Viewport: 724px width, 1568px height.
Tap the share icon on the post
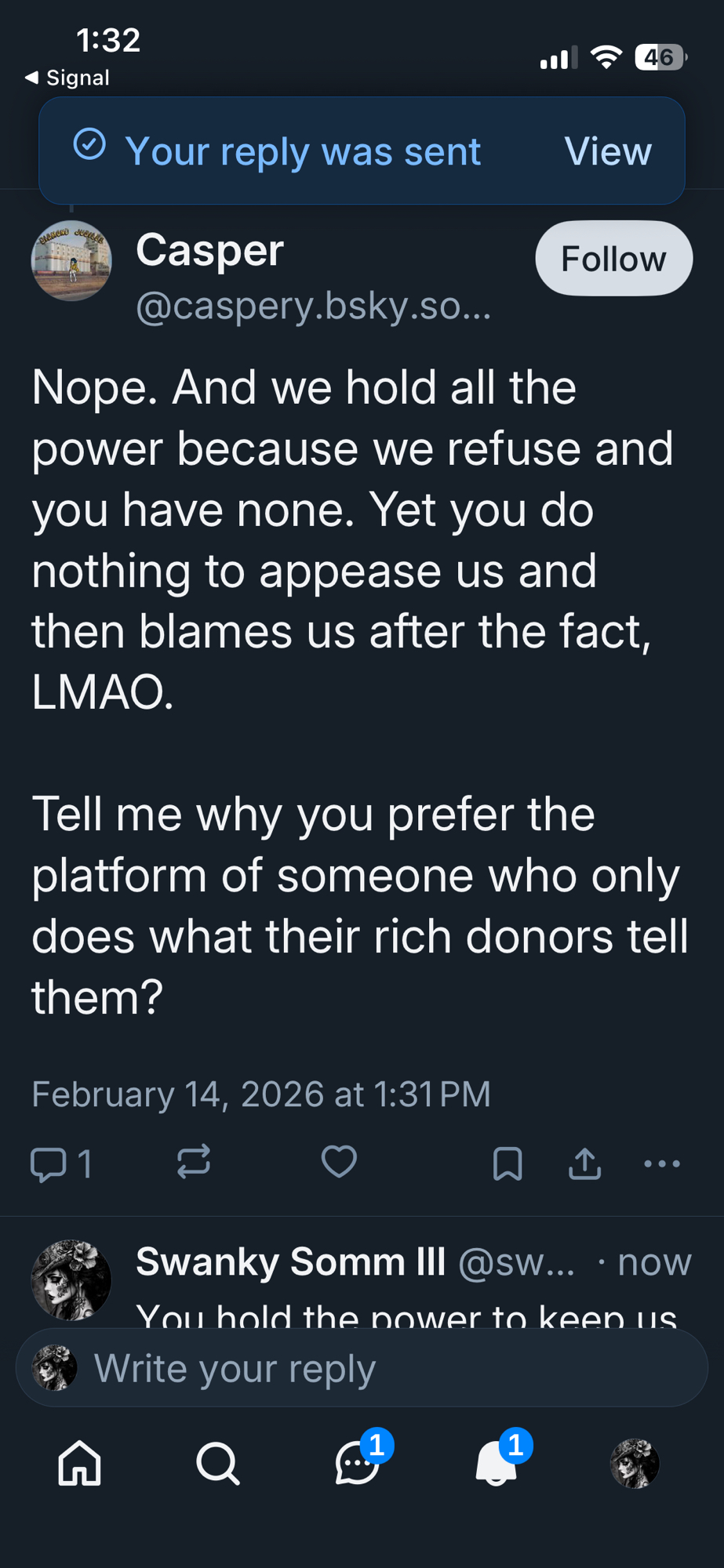584,1163
